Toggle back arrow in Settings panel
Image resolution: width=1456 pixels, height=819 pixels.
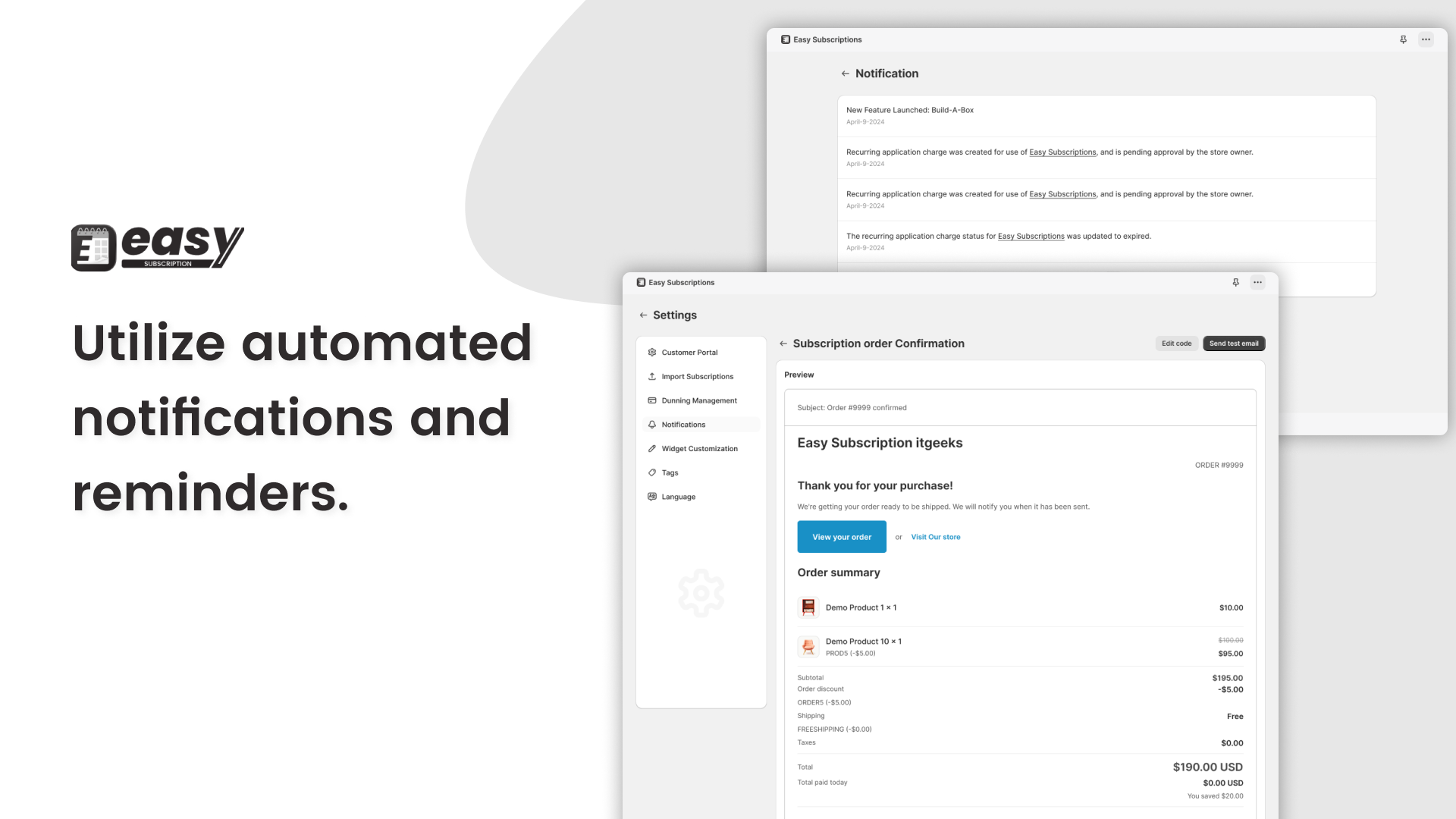pos(643,314)
